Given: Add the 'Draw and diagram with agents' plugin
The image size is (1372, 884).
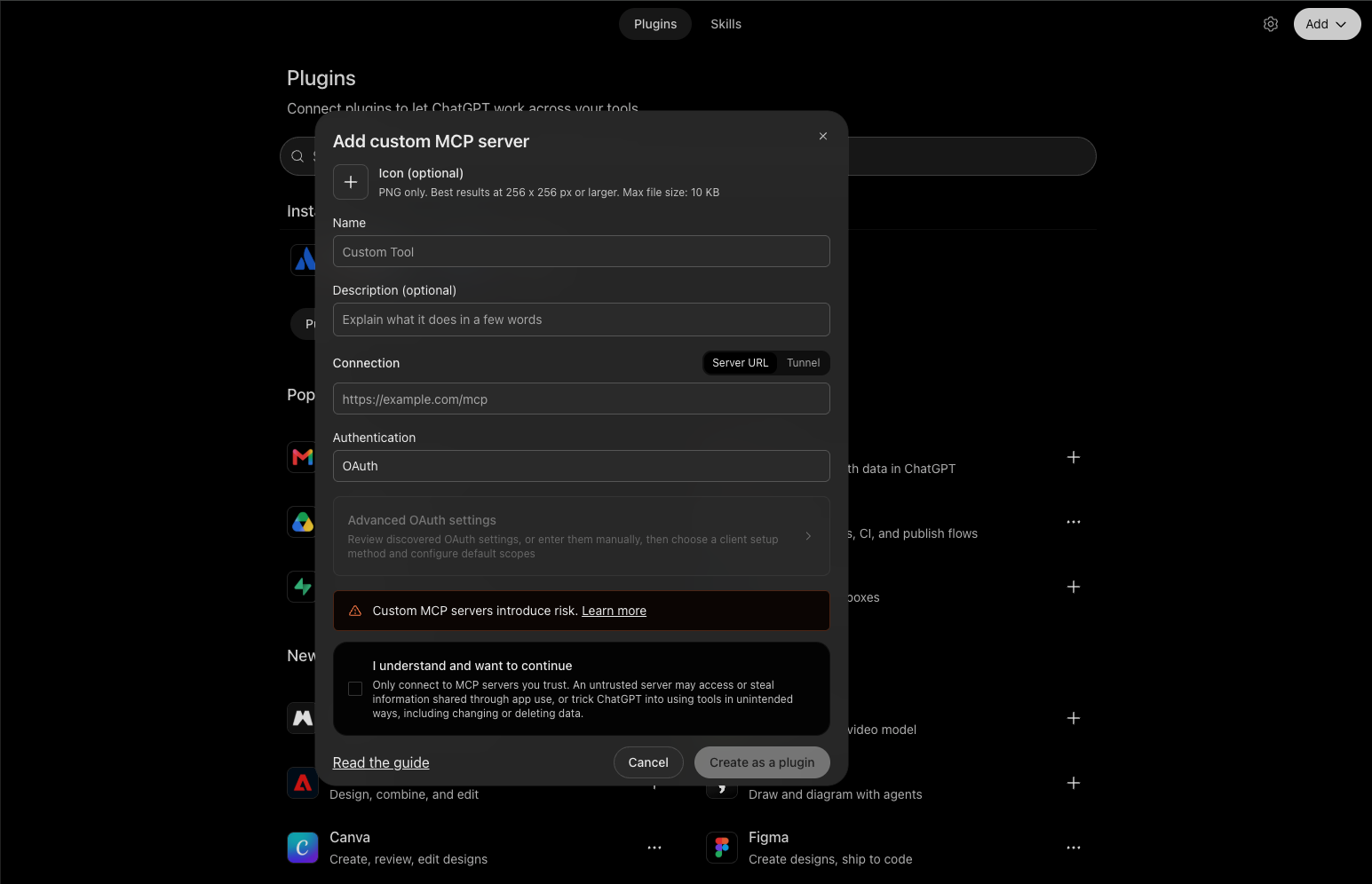Looking at the screenshot, I should coord(1074,783).
